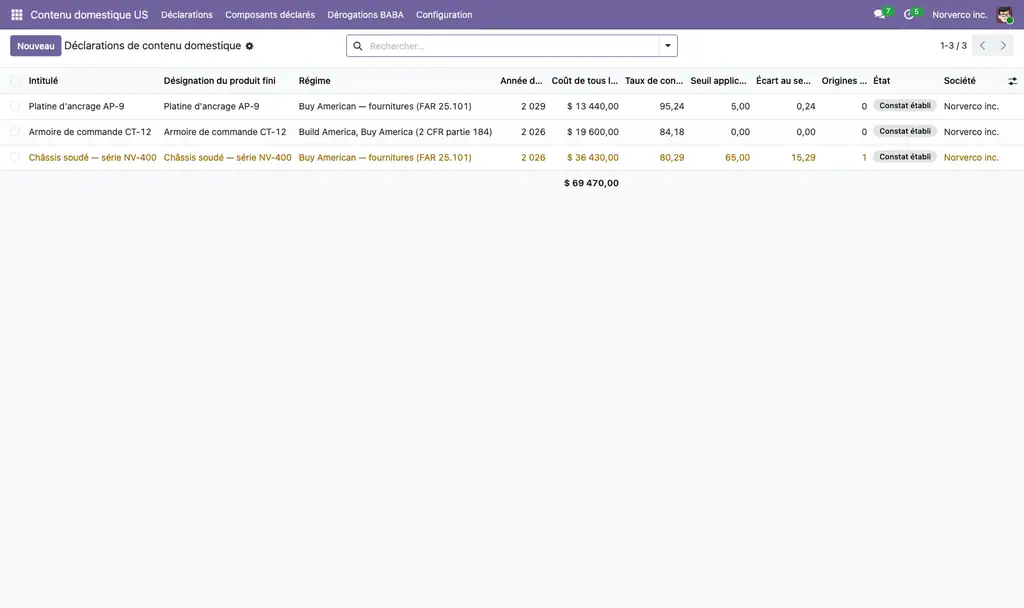Sort by the Régime column header

click(314, 81)
